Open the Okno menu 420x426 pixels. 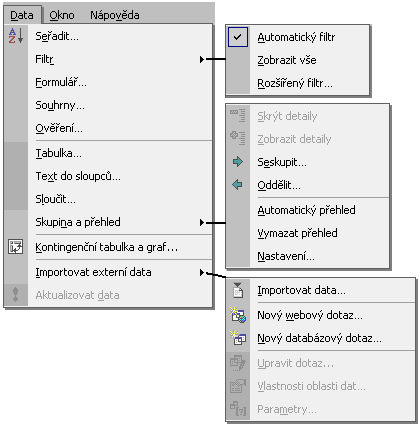coord(62,15)
